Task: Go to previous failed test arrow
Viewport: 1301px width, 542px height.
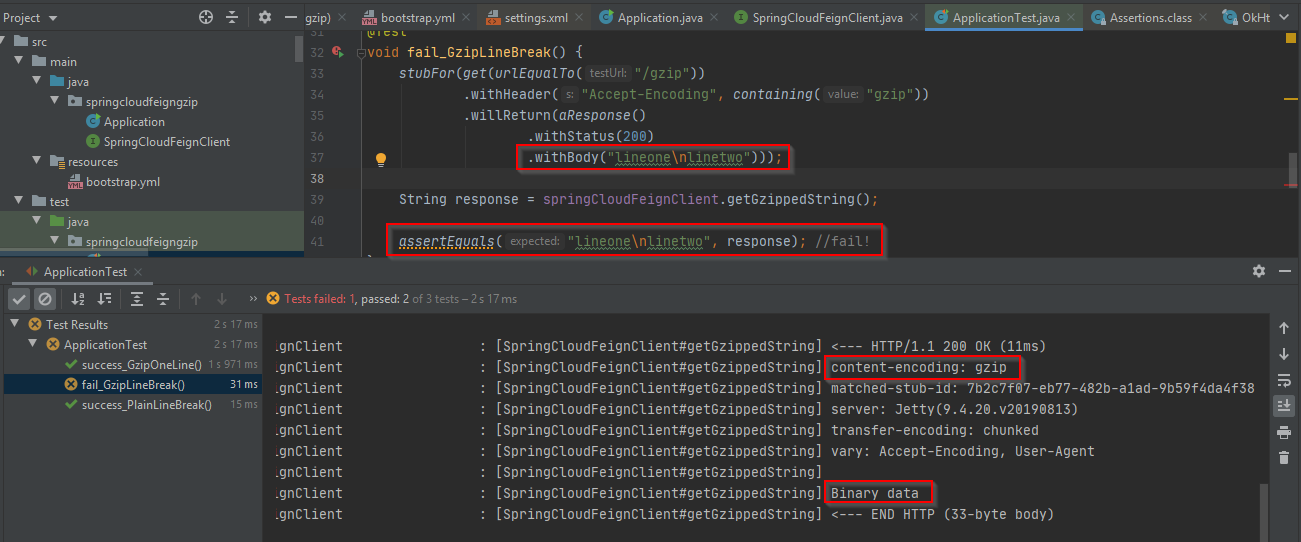Action: tap(196, 299)
